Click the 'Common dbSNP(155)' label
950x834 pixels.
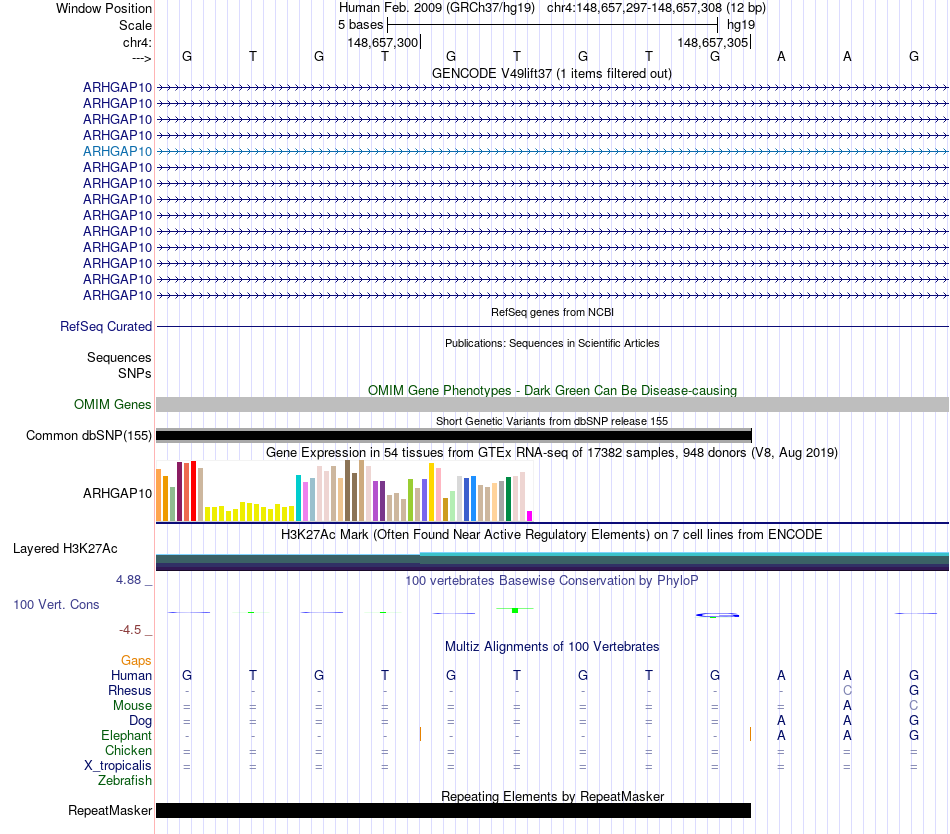click(x=89, y=435)
